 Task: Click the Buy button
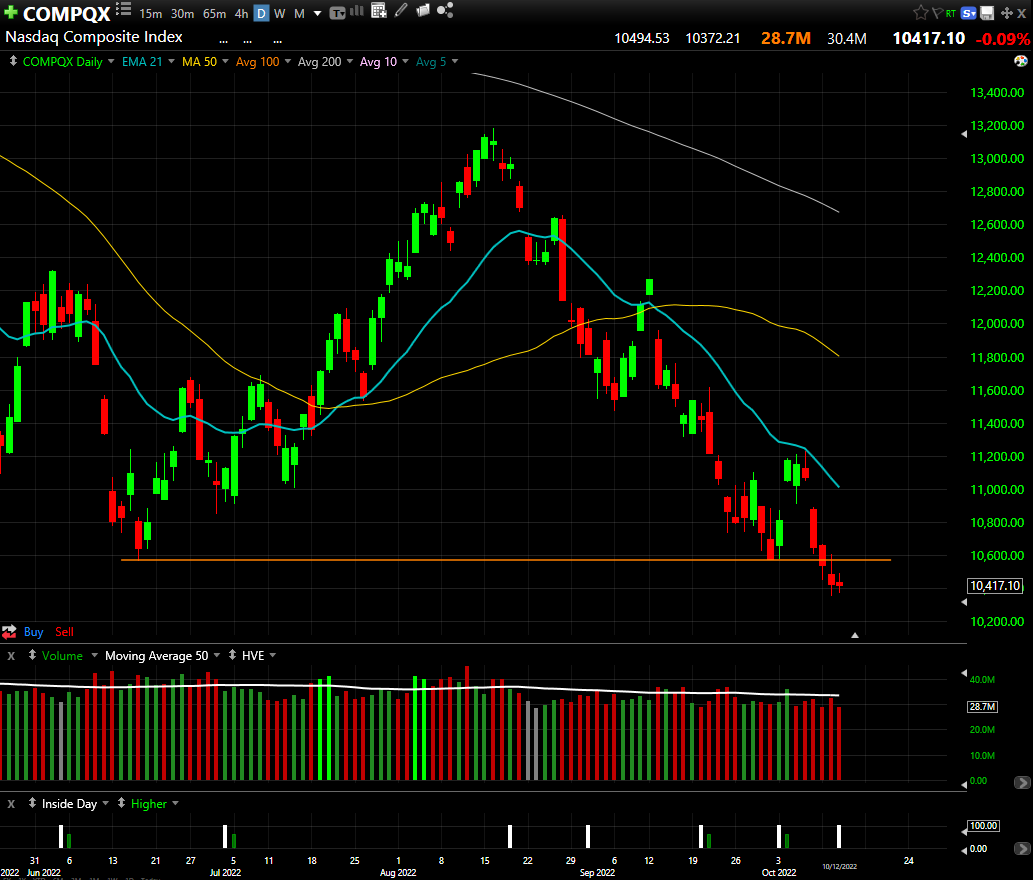pos(34,632)
